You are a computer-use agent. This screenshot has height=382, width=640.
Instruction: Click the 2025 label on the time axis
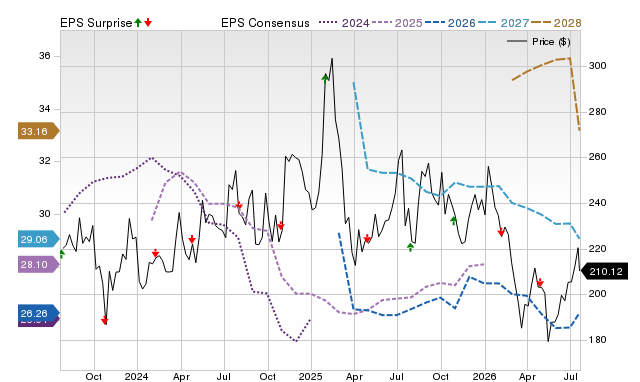(x=310, y=376)
